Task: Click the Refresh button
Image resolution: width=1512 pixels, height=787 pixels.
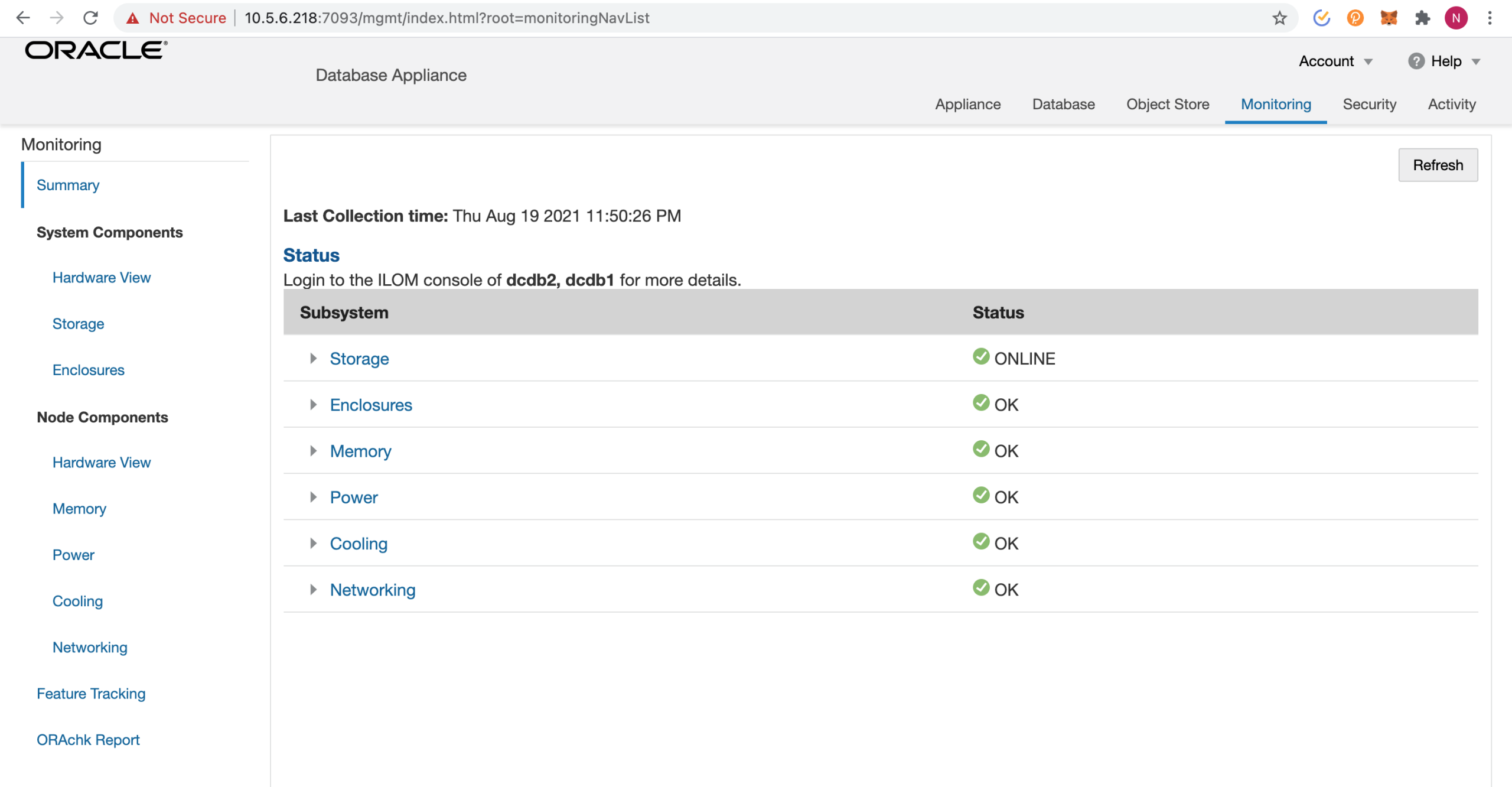Action: point(1438,165)
